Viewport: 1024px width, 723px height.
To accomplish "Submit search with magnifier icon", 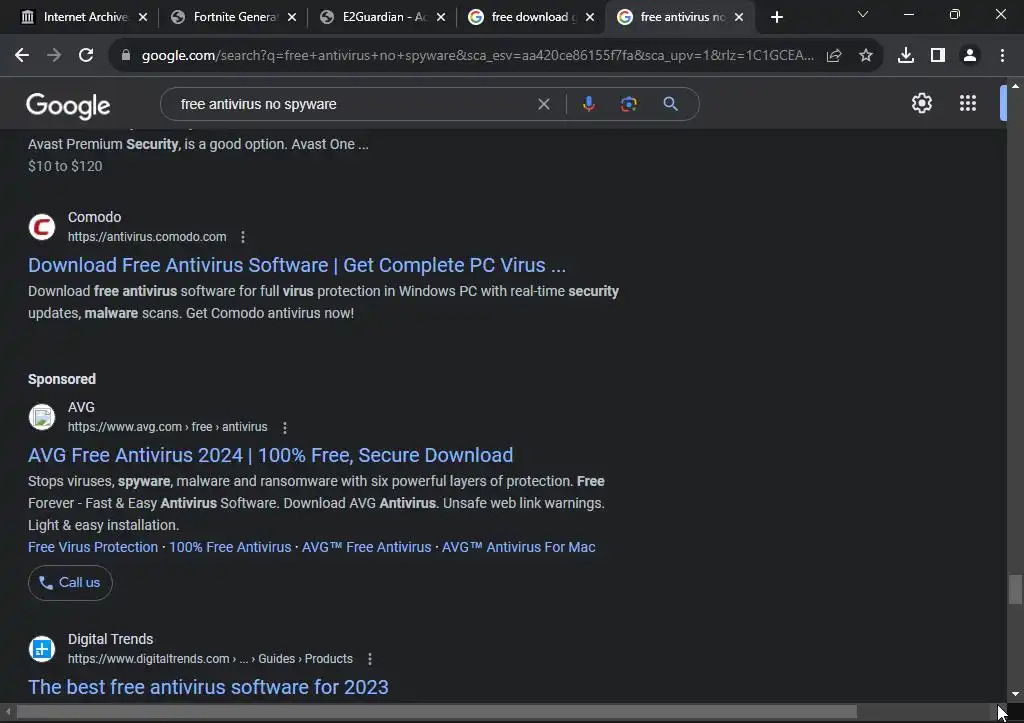I will click(x=670, y=104).
